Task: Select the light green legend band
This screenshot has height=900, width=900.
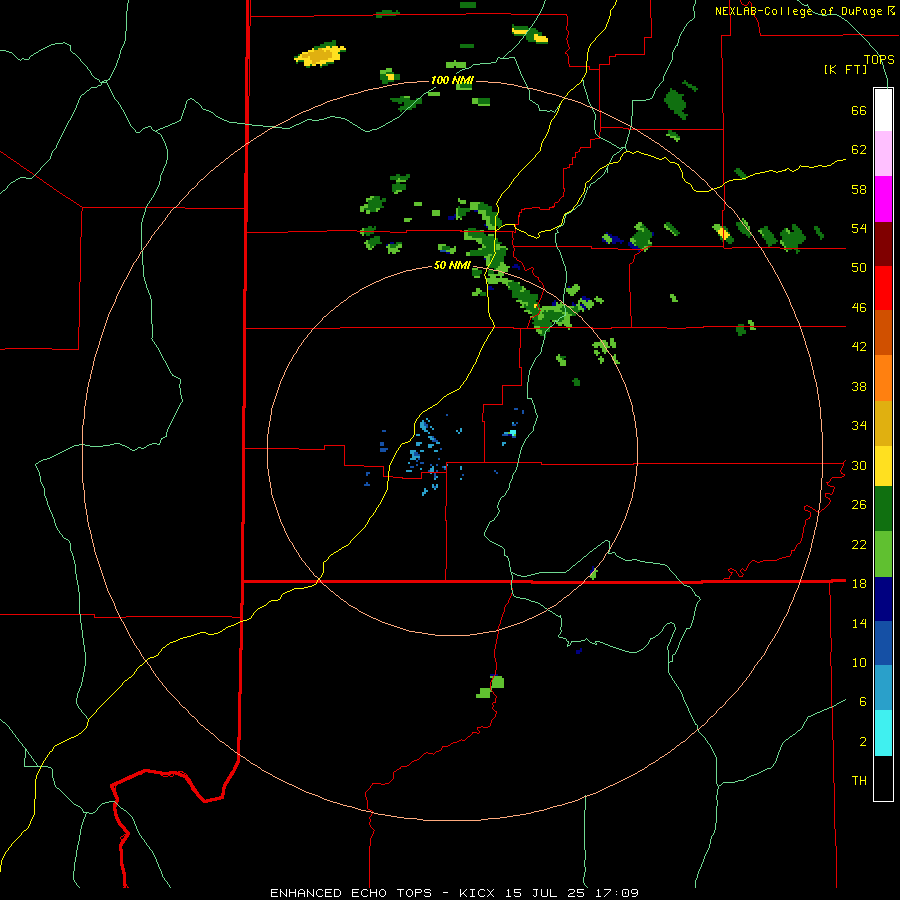Action: click(883, 554)
